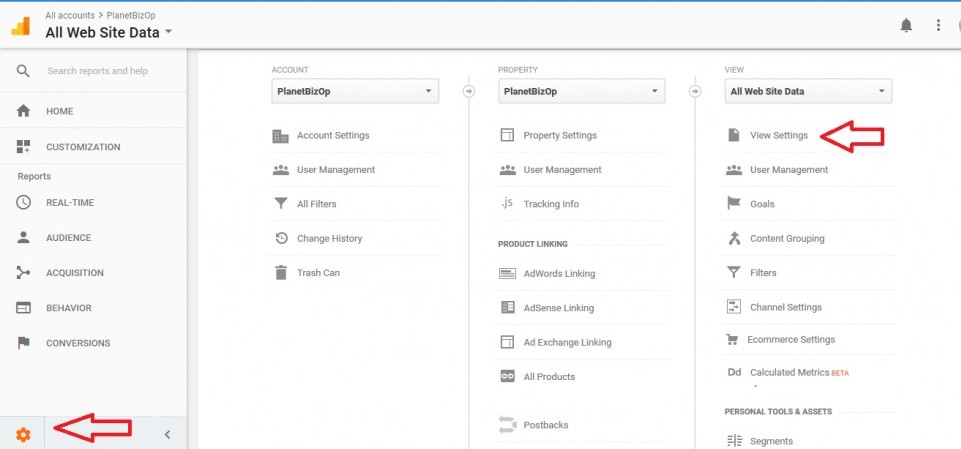Click the search magnifier icon
Viewport: 961px width, 449px height.
coord(23,71)
